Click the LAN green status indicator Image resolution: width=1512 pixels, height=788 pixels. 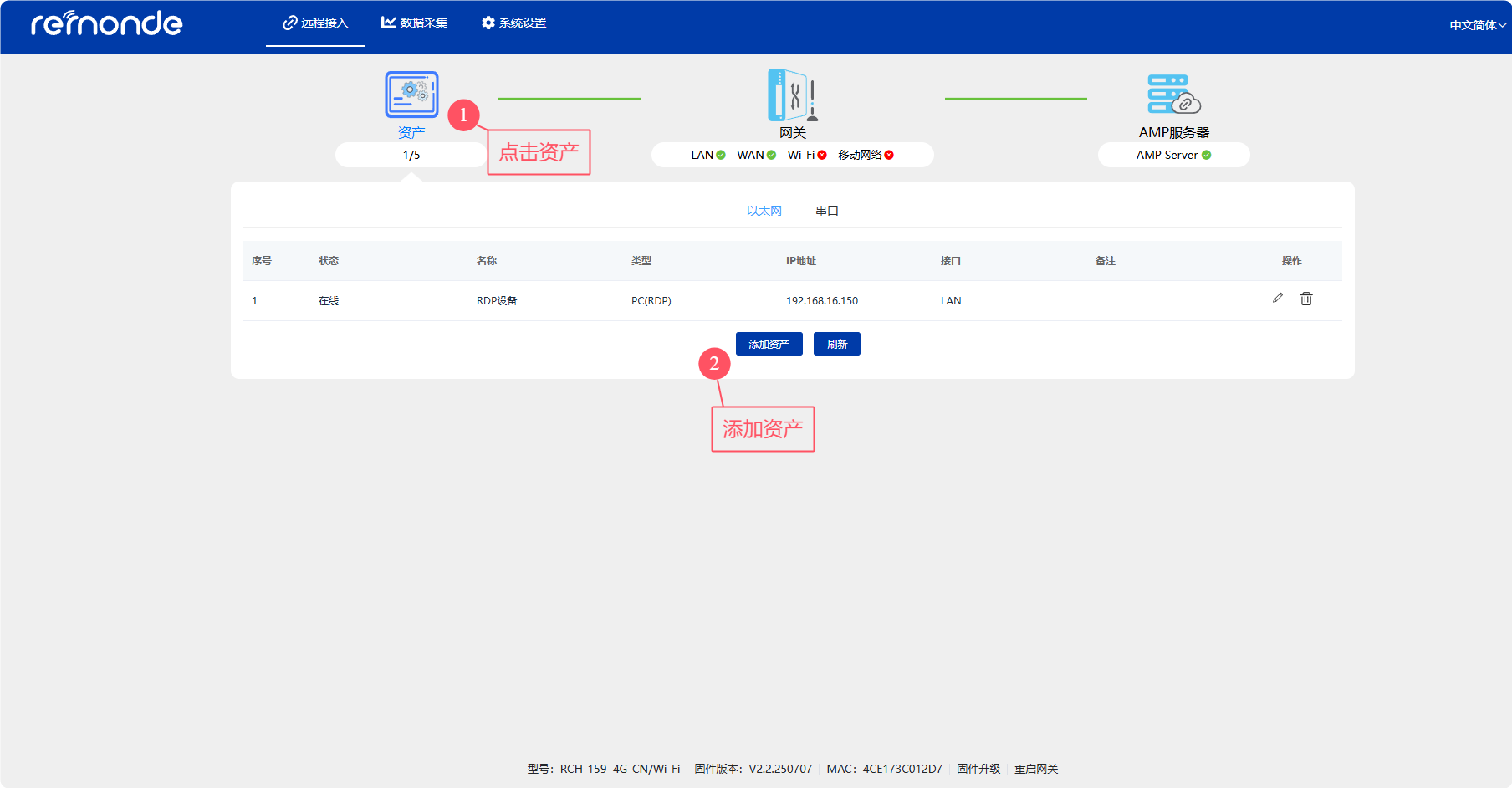(721, 155)
